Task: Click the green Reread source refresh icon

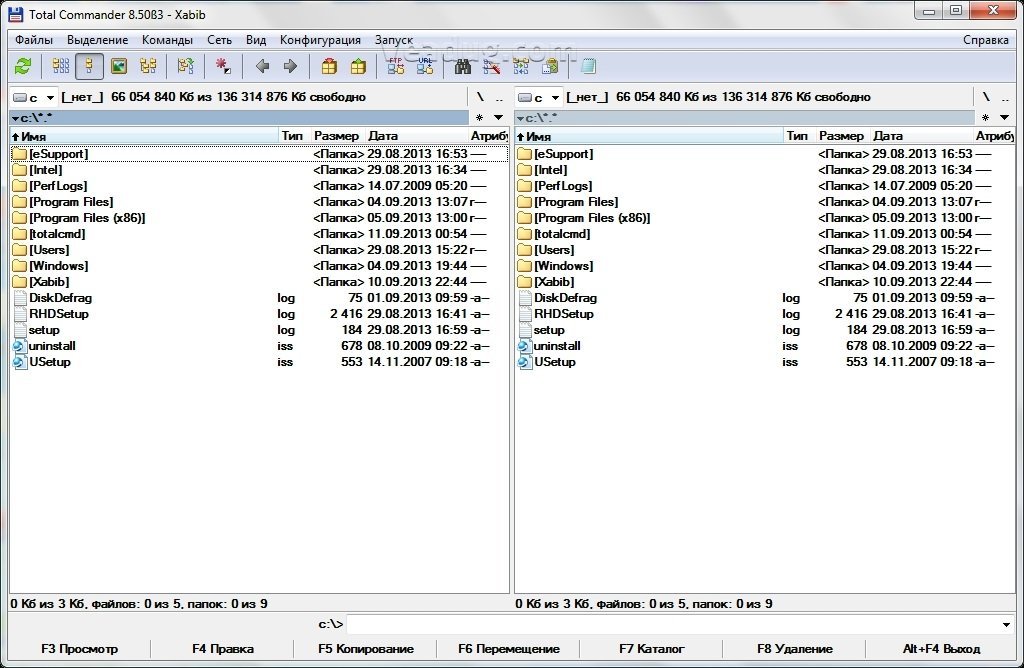Action: tap(23, 67)
